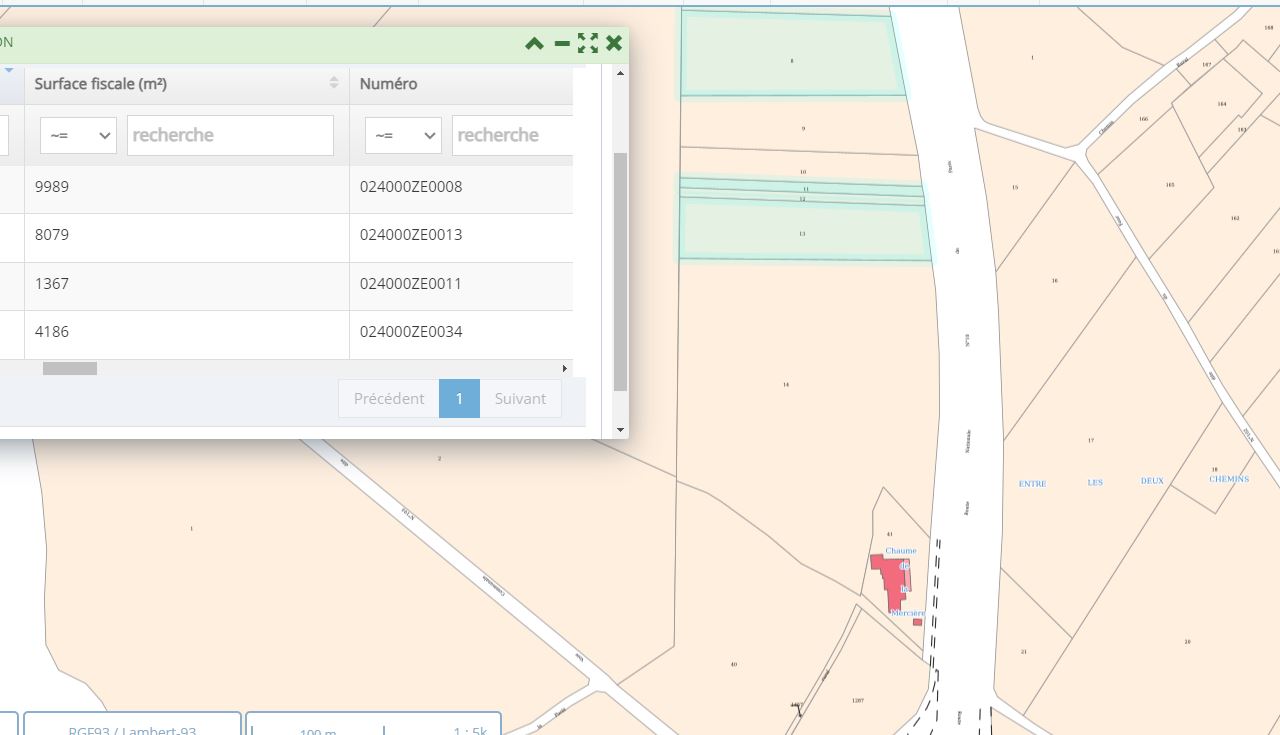1280x735 pixels.
Task: Close the results table panel
Action: pos(614,43)
